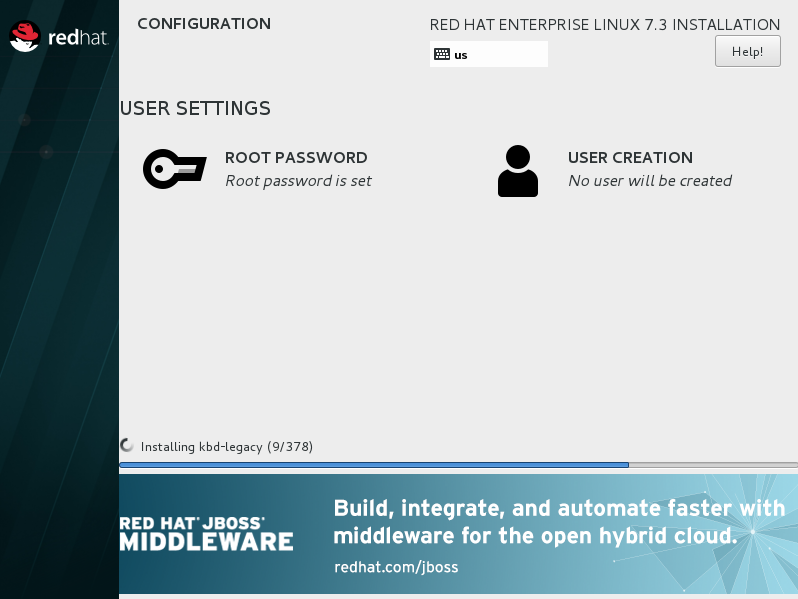This screenshot has width=798, height=599.
Task: Click the Red Hat logo in sidebar
Action: 59,36
